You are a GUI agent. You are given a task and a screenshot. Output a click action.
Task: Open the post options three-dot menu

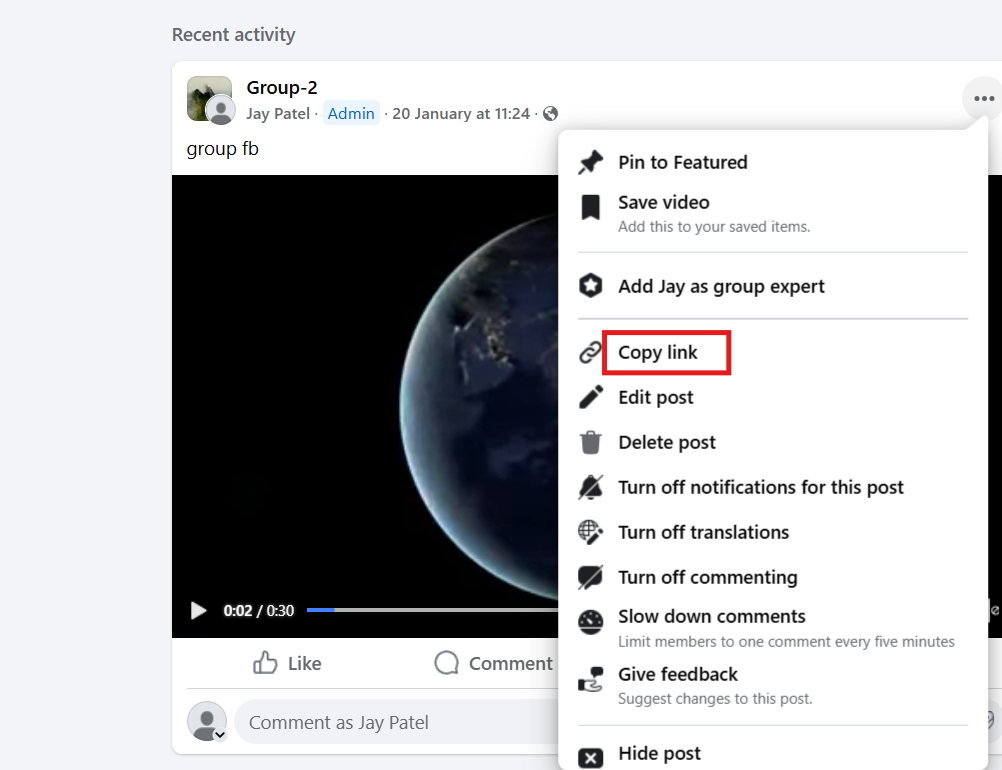tap(983, 98)
